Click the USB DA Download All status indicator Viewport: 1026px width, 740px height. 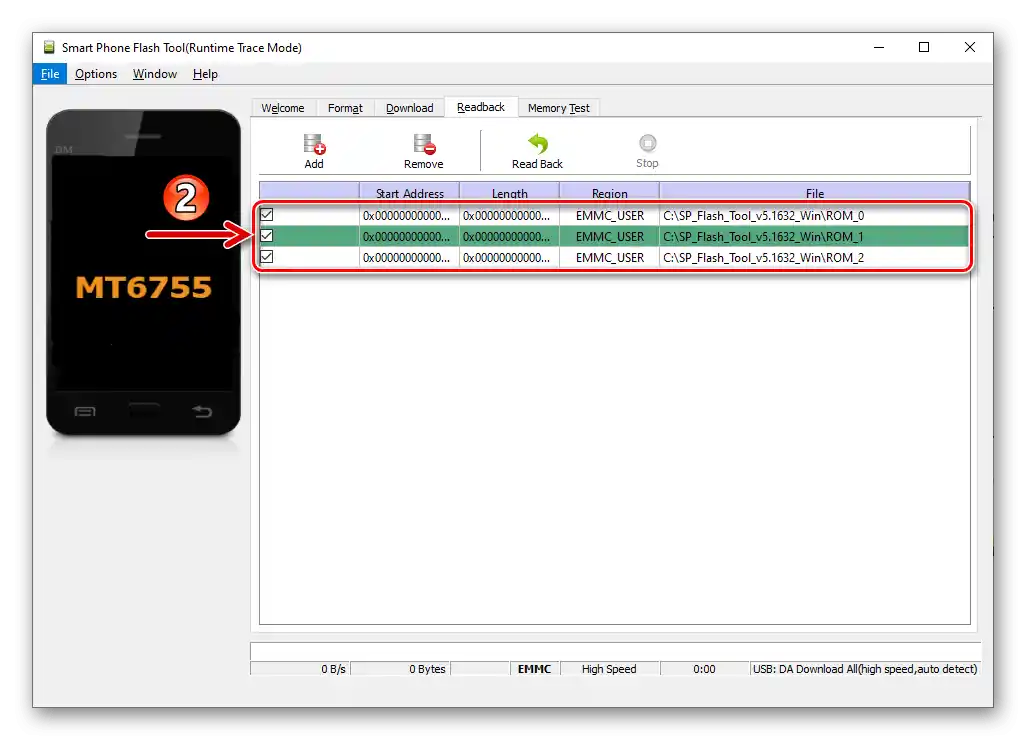coord(864,669)
